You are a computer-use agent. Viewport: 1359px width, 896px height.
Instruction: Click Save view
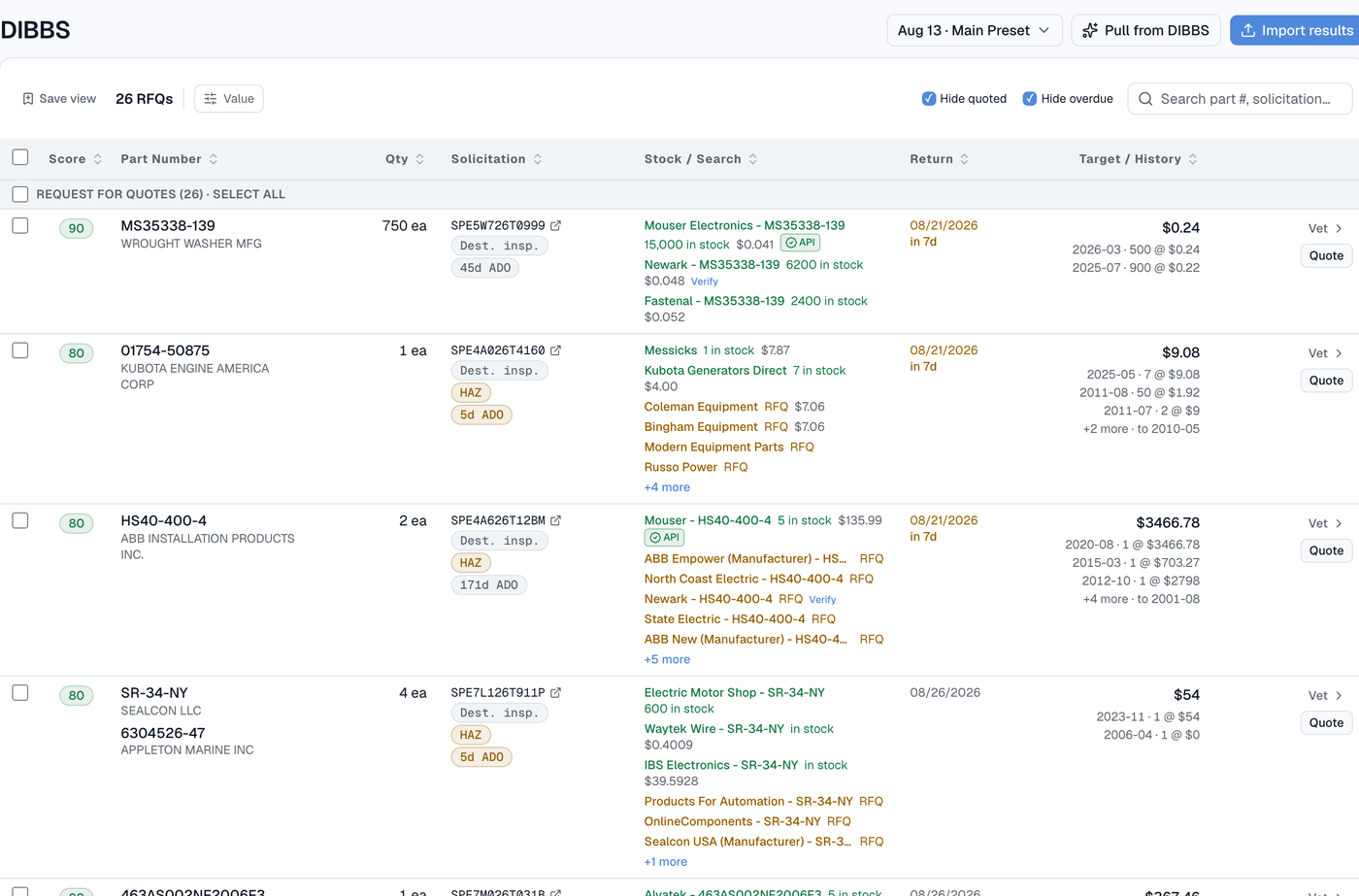tap(59, 99)
